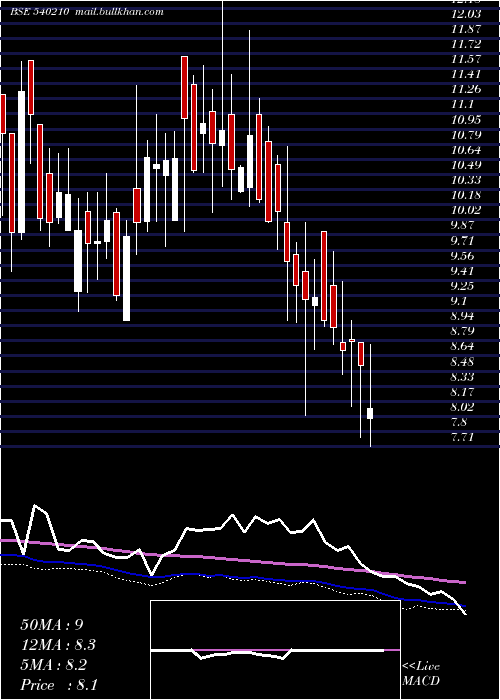Select the 9.25 price axis label

tap(464, 286)
